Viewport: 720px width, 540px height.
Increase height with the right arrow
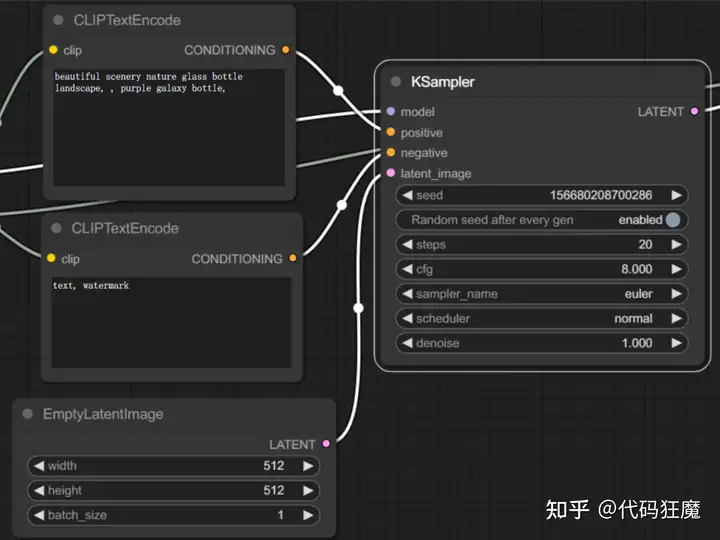(x=308, y=490)
